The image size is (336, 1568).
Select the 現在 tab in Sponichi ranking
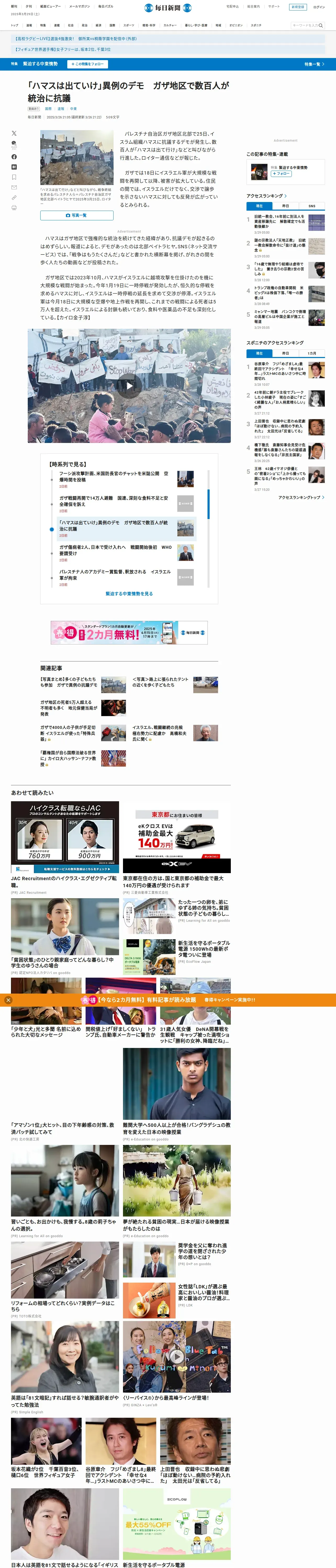(259, 353)
